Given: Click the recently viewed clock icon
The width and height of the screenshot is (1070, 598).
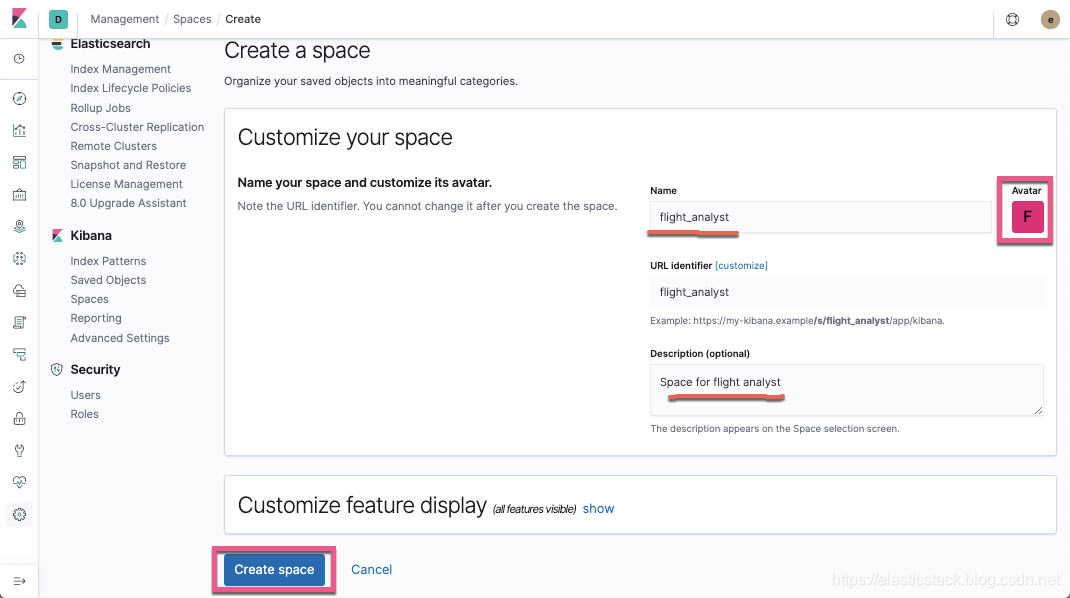Looking at the screenshot, I should tap(19, 59).
